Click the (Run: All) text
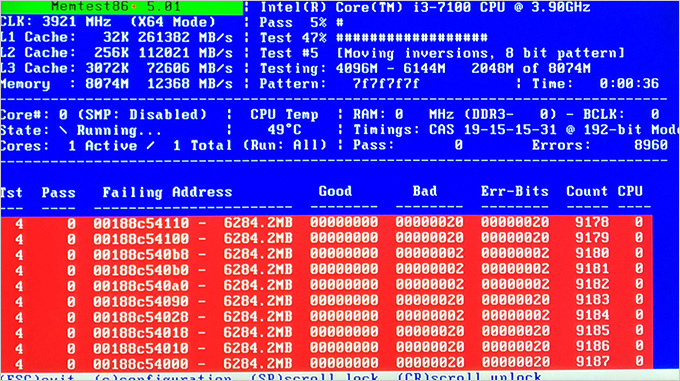Screen dimensions: 680x381 pos(284,145)
